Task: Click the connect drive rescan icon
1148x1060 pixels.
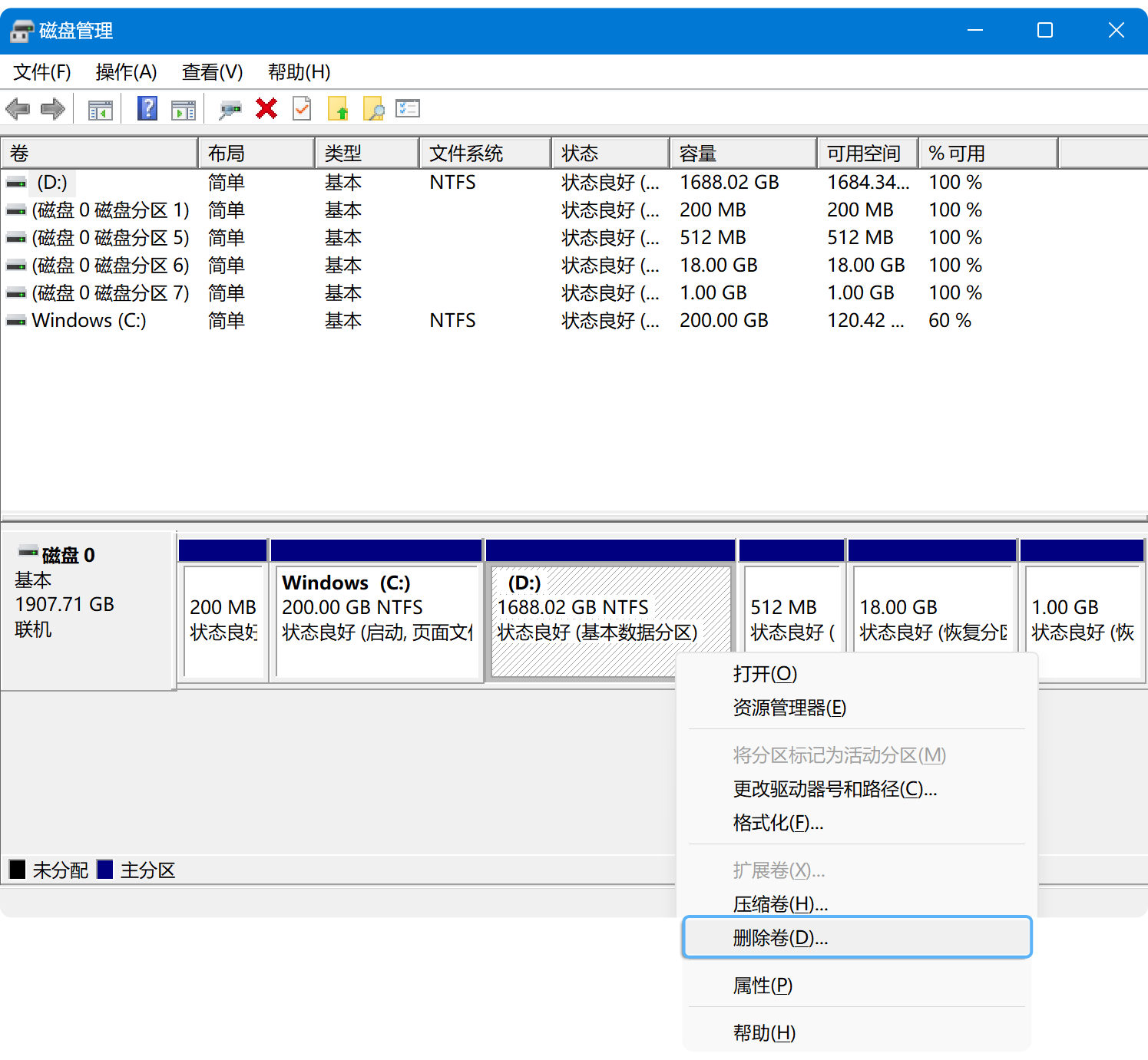Action: pos(230,110)
